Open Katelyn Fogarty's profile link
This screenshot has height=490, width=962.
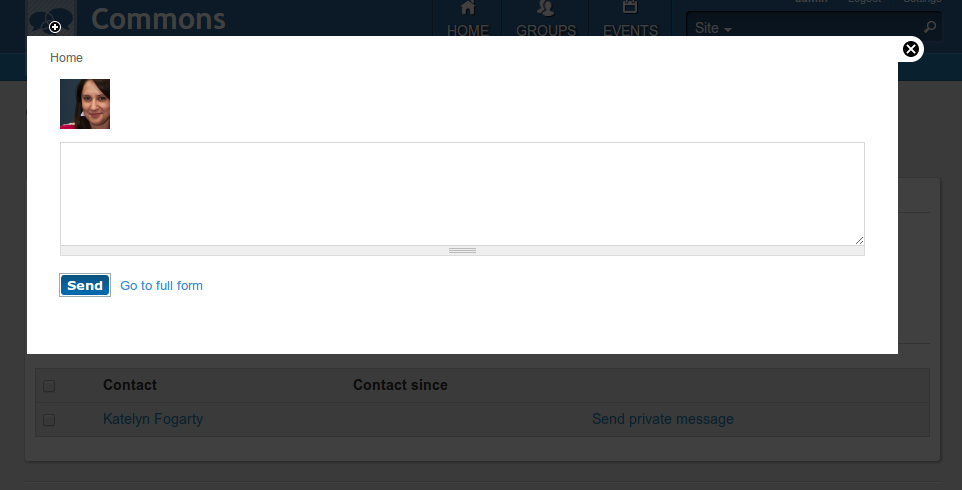153,419
